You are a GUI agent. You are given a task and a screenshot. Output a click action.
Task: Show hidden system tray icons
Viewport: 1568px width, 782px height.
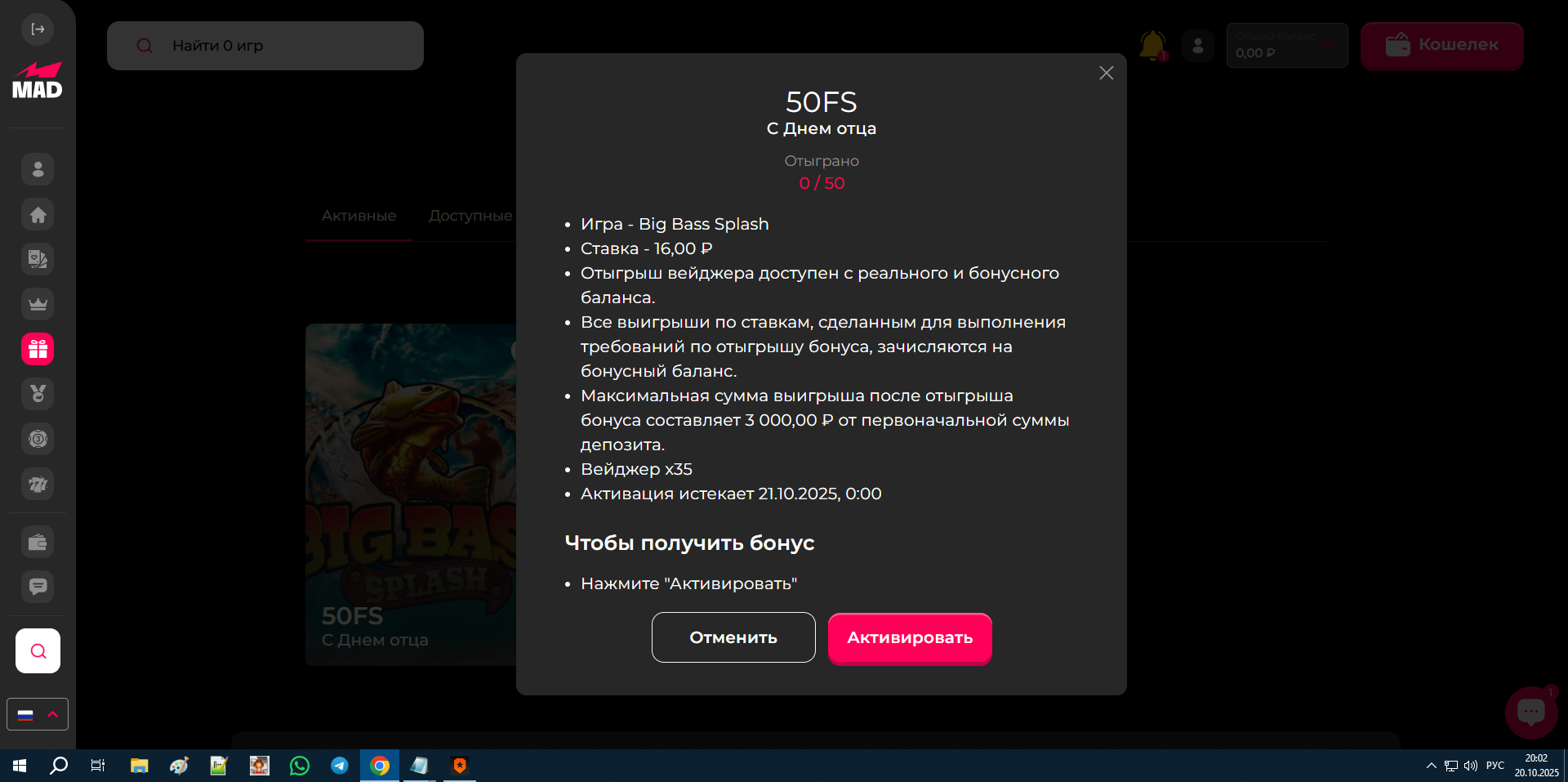pos(1431,766)
